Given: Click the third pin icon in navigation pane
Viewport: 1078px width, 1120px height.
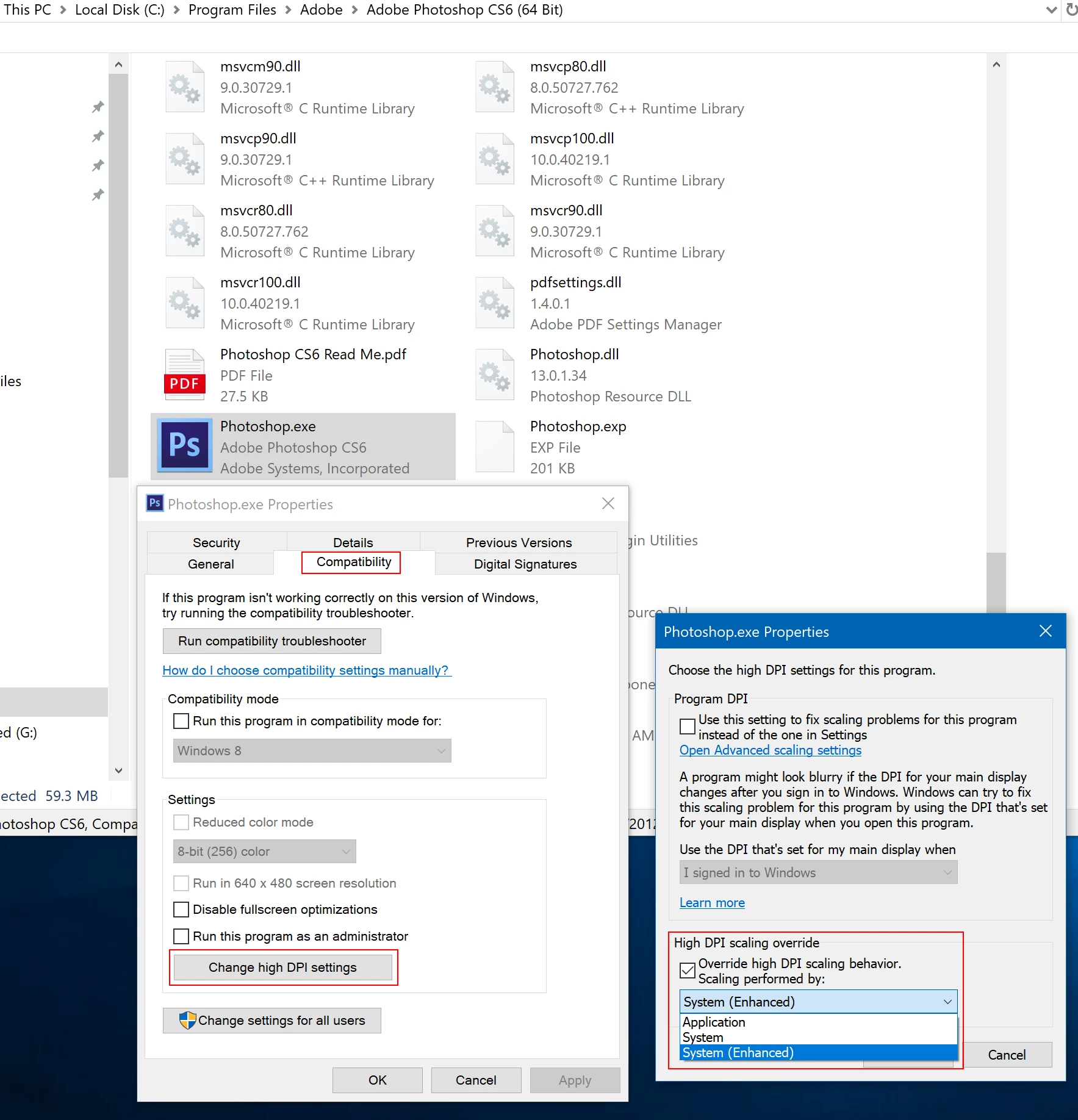Looking at the screenshot, I should click(98, 166).
